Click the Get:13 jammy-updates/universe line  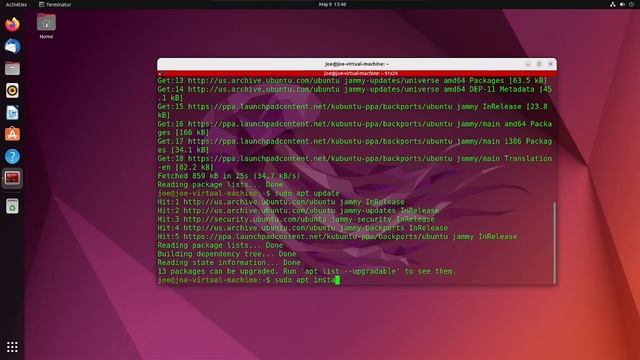point(352,81)
